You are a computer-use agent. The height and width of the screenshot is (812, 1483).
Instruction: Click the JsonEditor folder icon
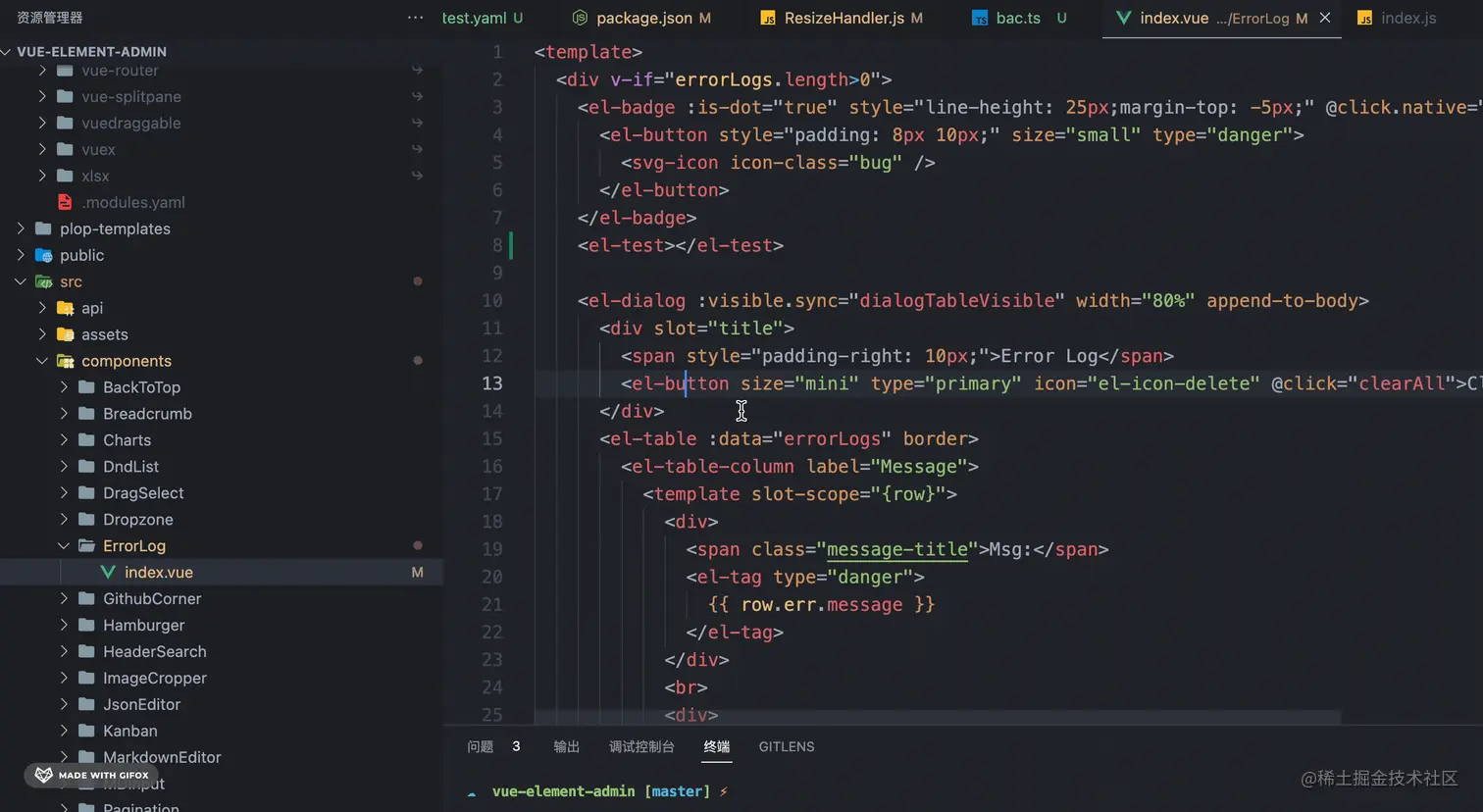(86, 704)
